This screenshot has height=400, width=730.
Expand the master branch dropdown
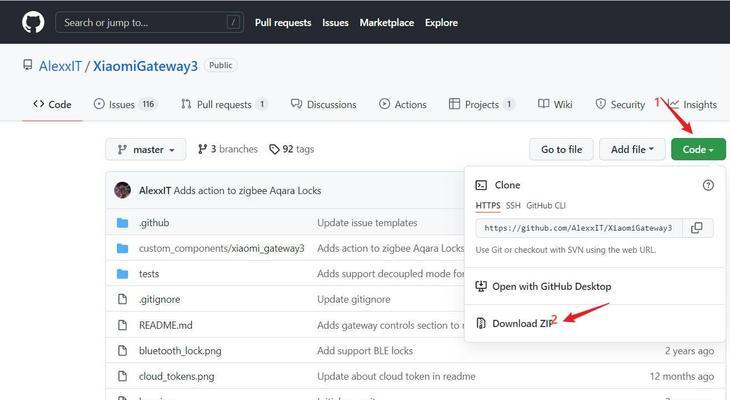[146, 149]
